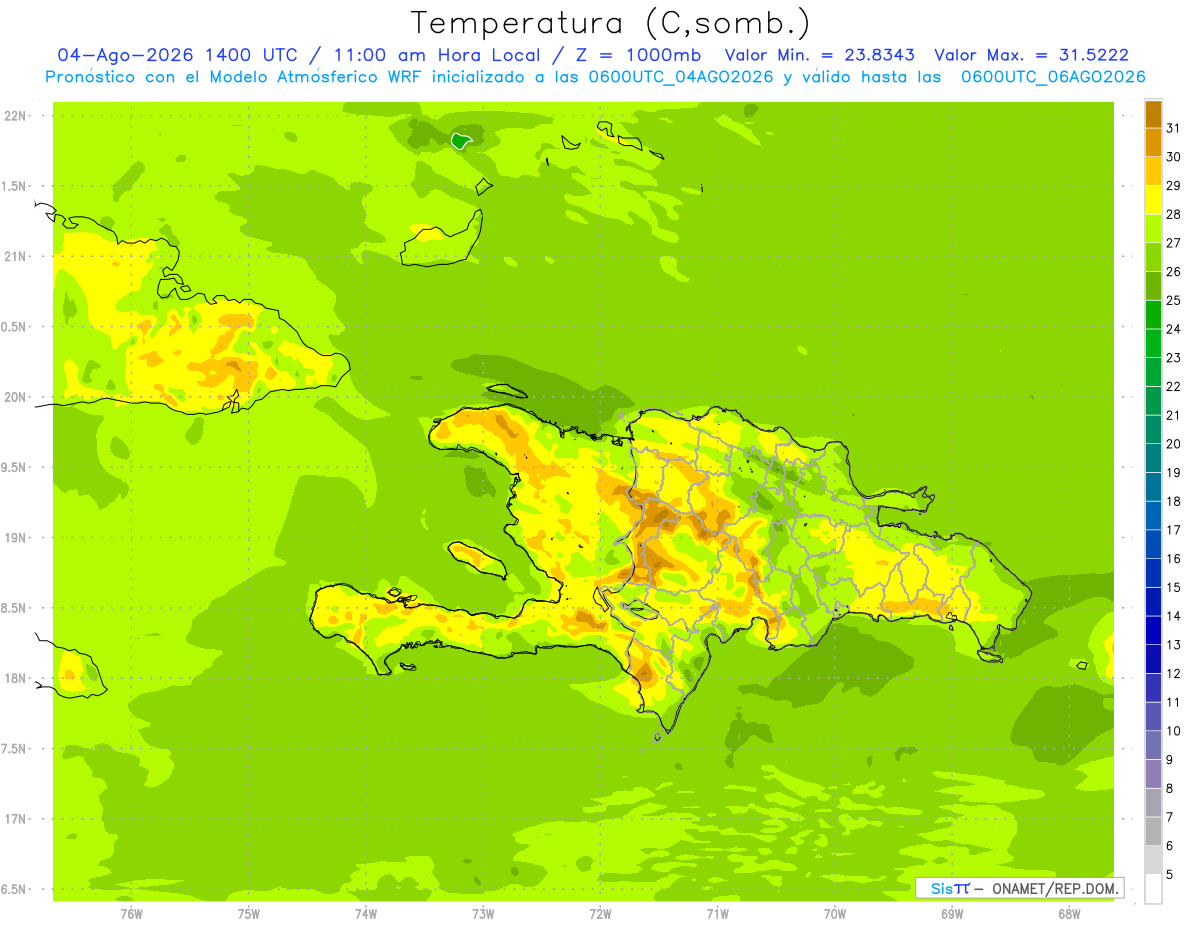The height and width of the screenshot is (927, 1200).
Task: Click the "Valor Min. = 23.8343" readout
Action: point(820,55)
